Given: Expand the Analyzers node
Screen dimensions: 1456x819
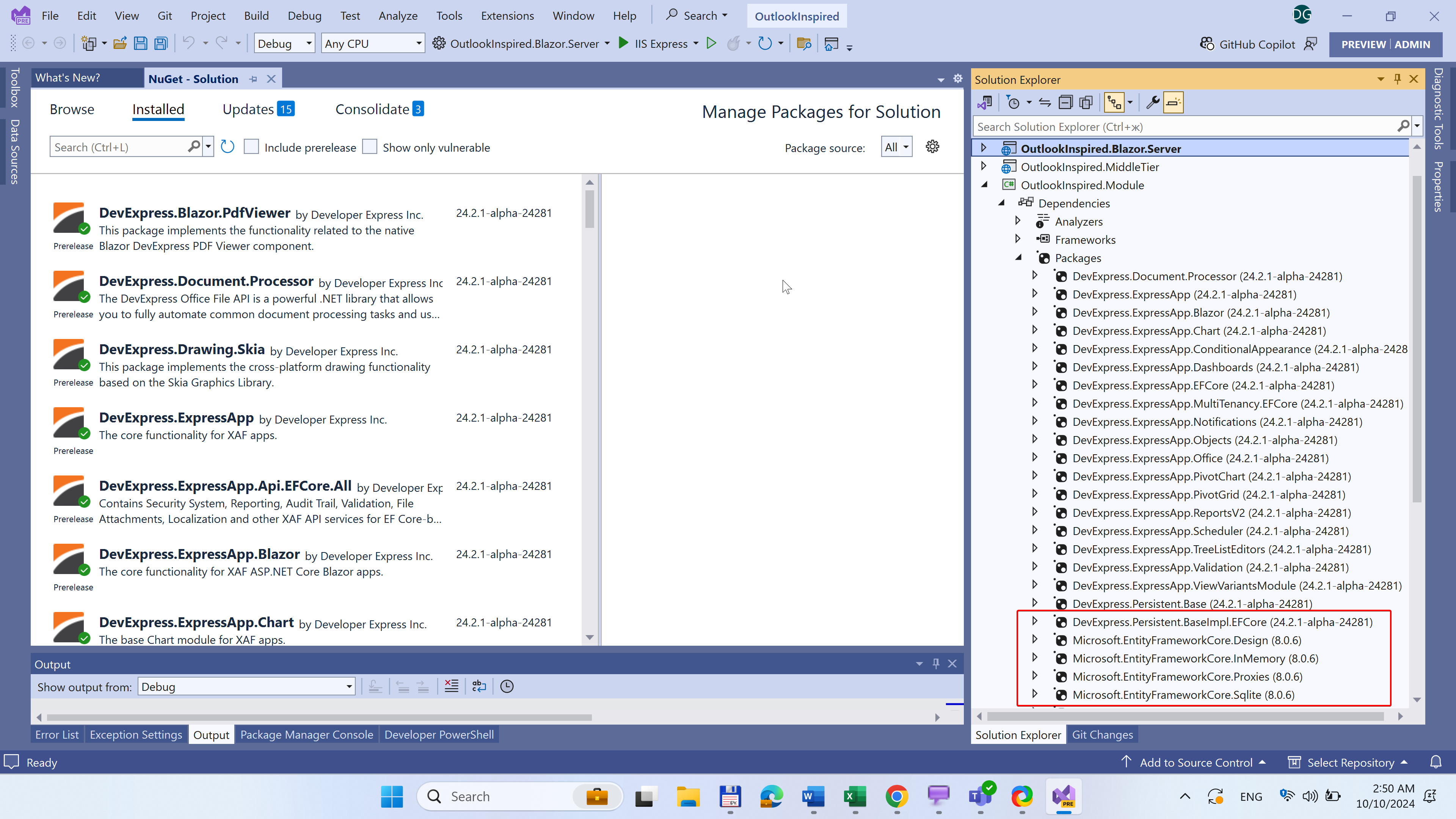Looking at the screenshot, I should pyautogui.click(x=1017, y=221).
